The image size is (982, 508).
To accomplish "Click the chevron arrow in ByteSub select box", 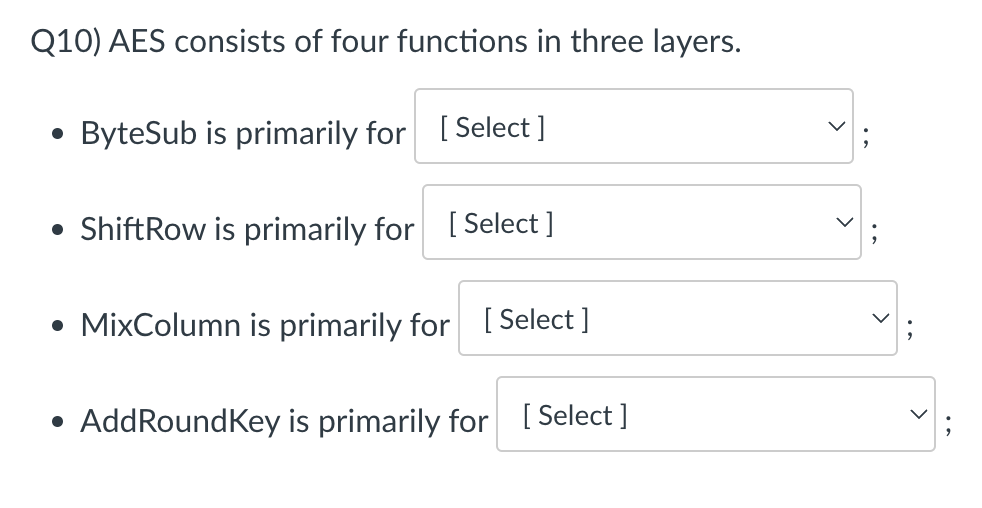I will click(x=836, y=127).
